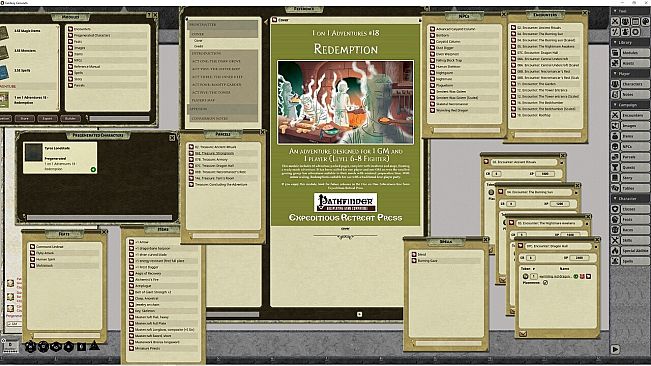651x366 pixels.
Task: Collapse Frontmatter section in reference index
Action: 223,25
